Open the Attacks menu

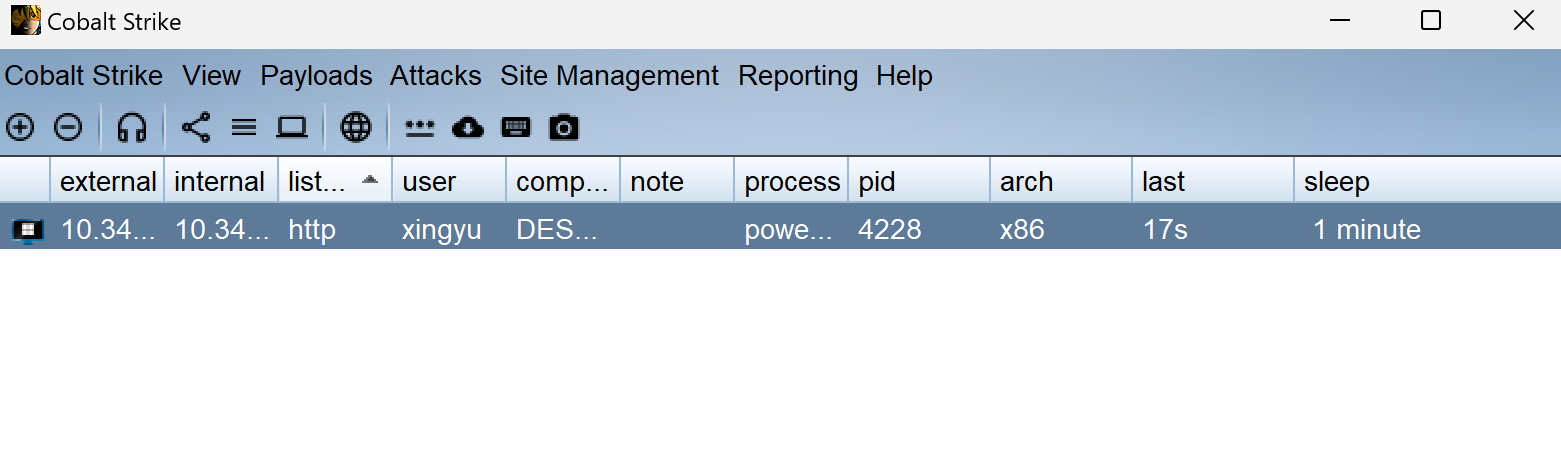coord(436,76)
